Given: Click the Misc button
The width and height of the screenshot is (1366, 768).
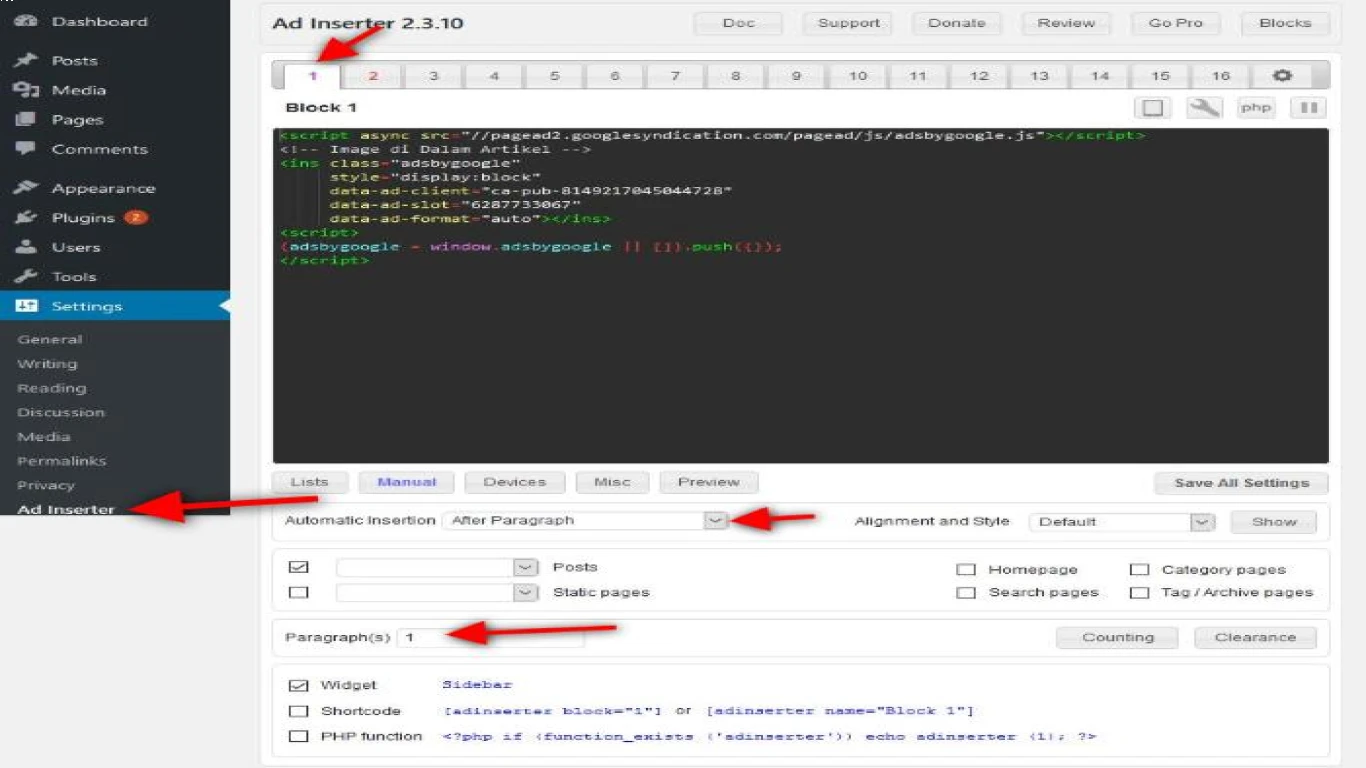Looking at the screenshot, I should [612, 482].
